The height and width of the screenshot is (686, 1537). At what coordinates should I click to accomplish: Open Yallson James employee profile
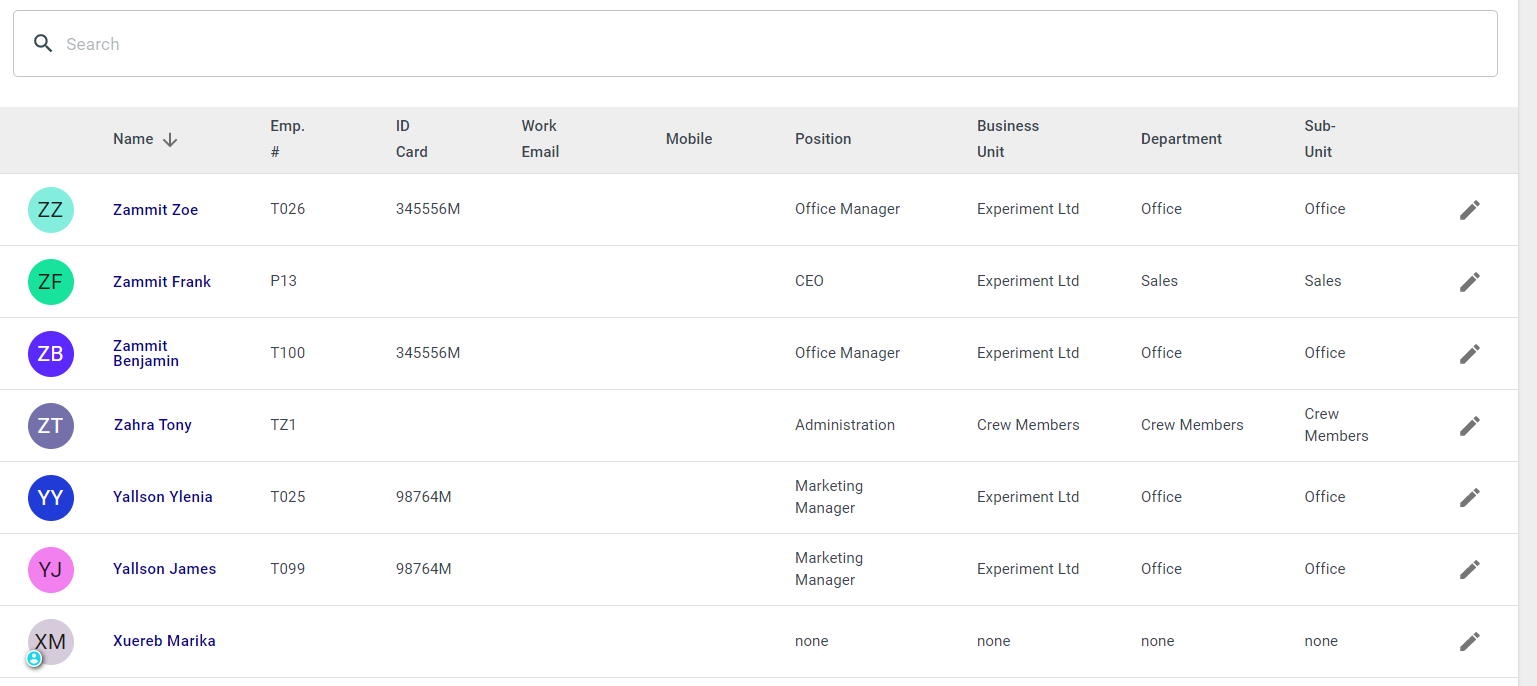click(165, 569)
